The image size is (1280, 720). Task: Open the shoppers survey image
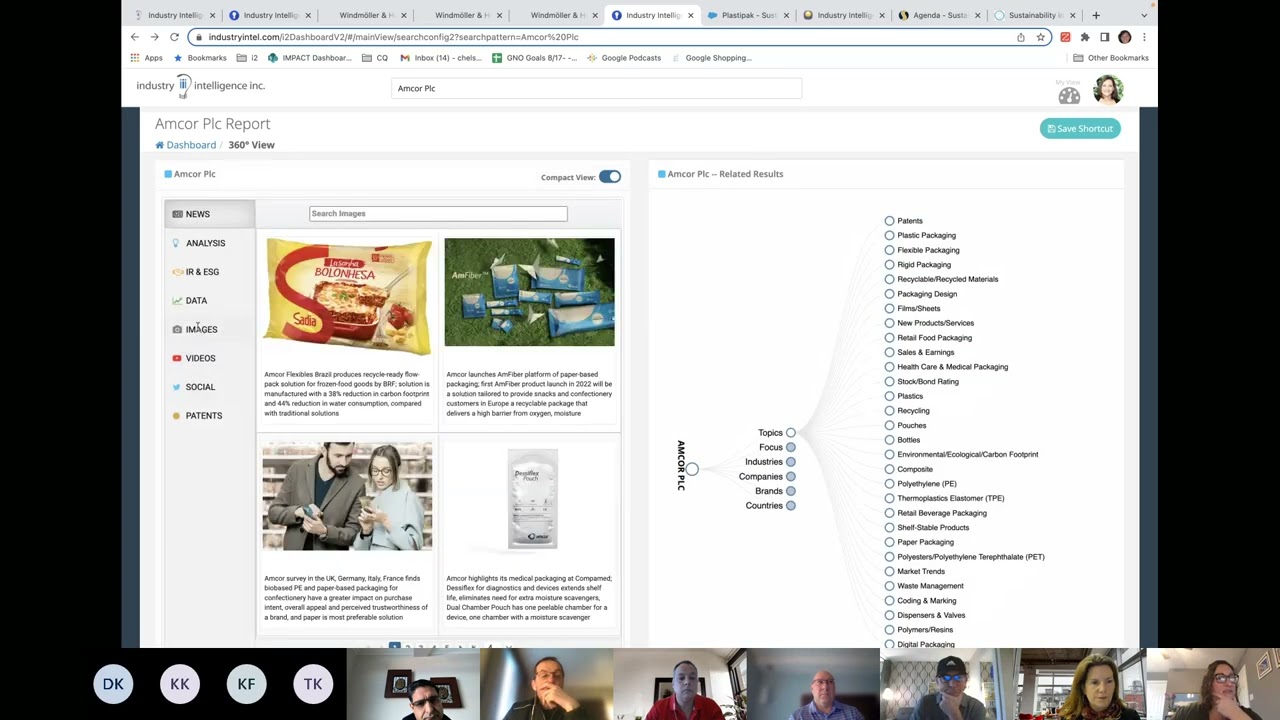pyautogui.click(x=347, y=497)
